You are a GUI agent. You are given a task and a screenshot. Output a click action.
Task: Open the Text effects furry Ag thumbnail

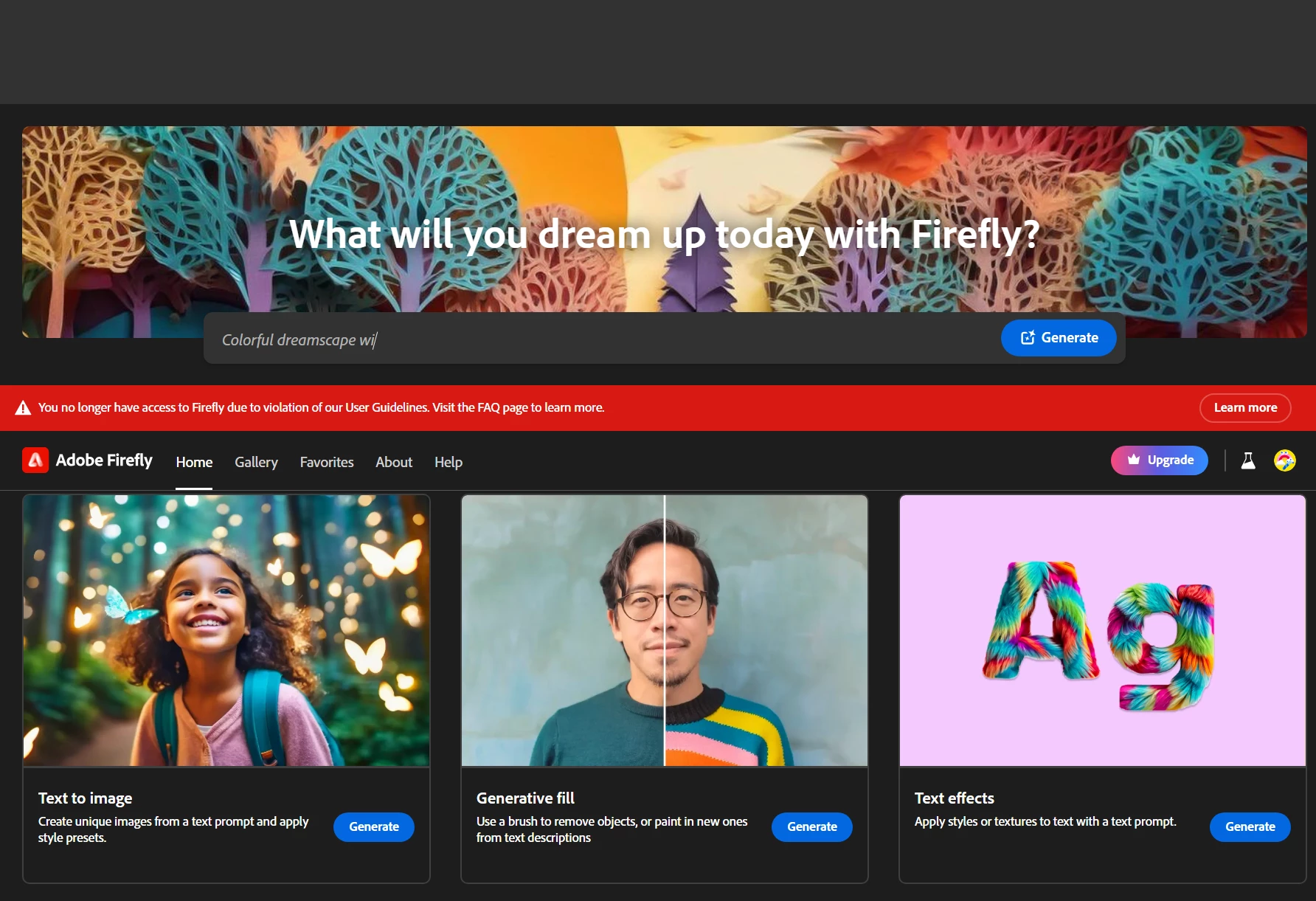click(1103, 631)
